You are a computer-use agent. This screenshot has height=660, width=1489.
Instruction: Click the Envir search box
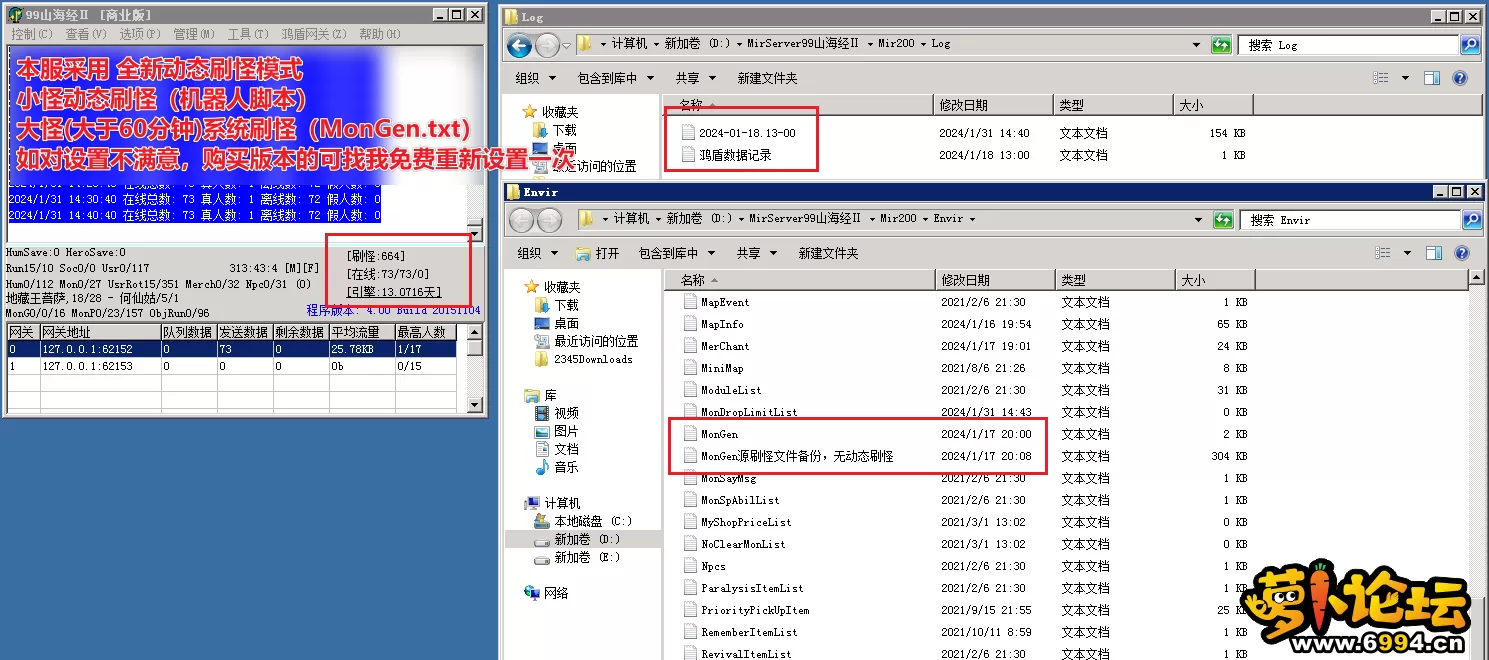(x=1351, y=219)
